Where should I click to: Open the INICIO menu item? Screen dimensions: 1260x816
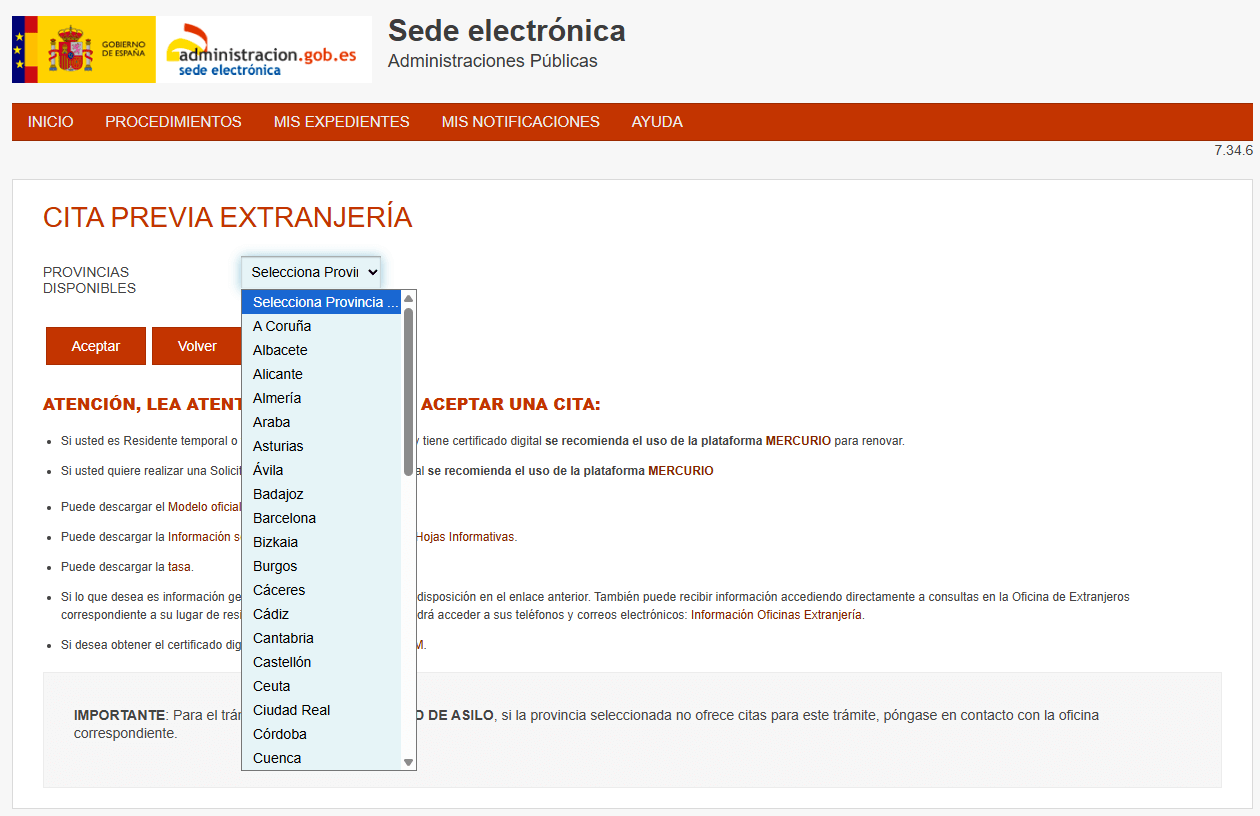coord(49,121)
